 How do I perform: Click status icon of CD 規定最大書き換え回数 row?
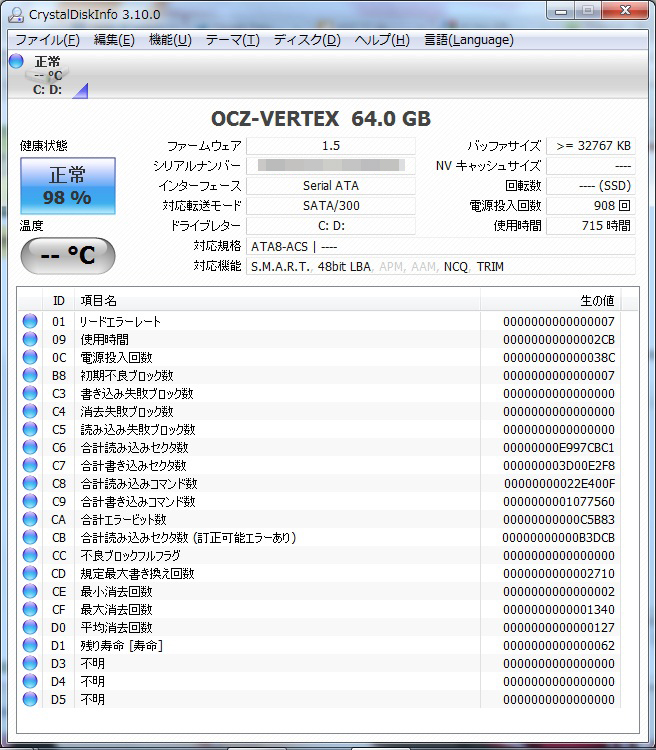[x=30, y=573]
